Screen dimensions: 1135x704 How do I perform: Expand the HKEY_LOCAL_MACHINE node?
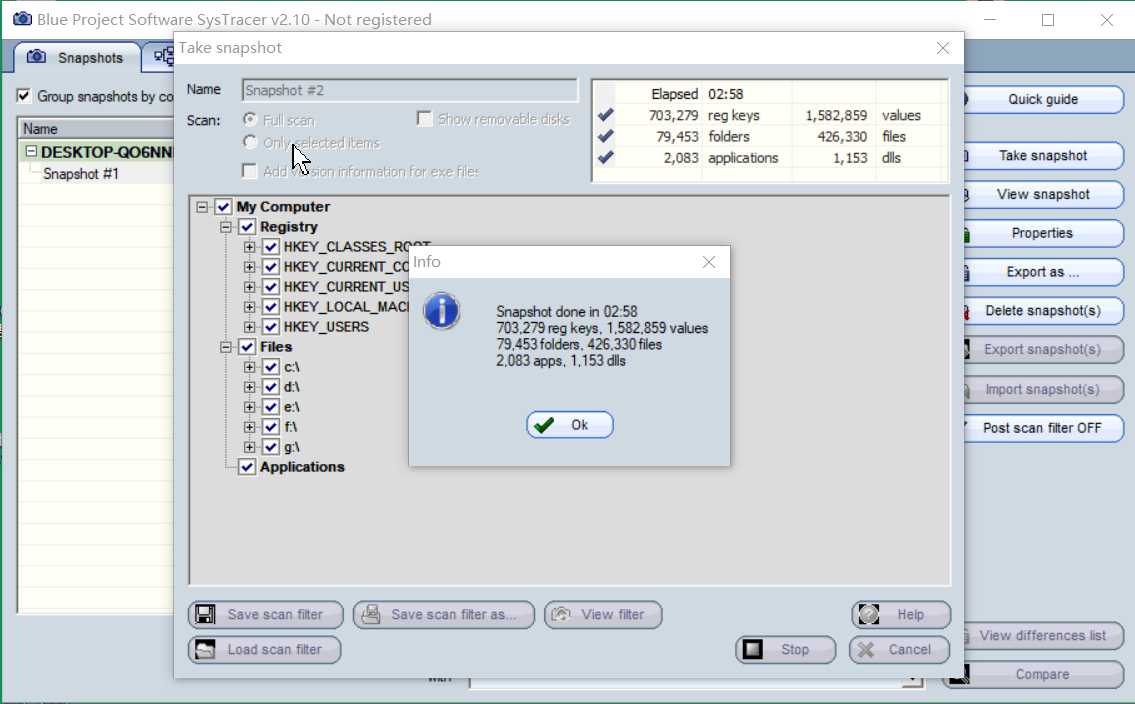coord(250,307)
